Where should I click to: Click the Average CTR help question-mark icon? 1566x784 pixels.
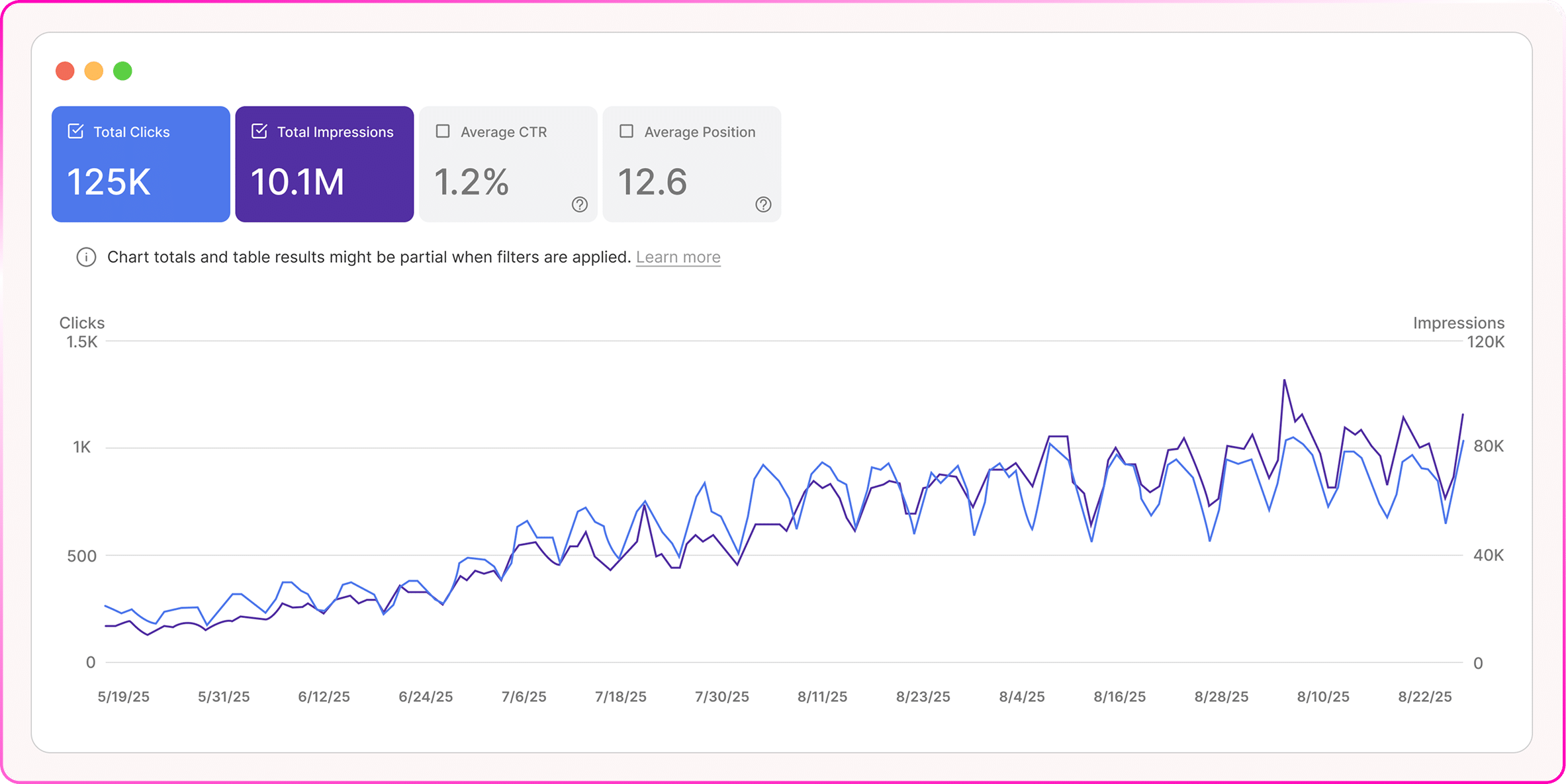pyautogui.click(x=579, y=204)
